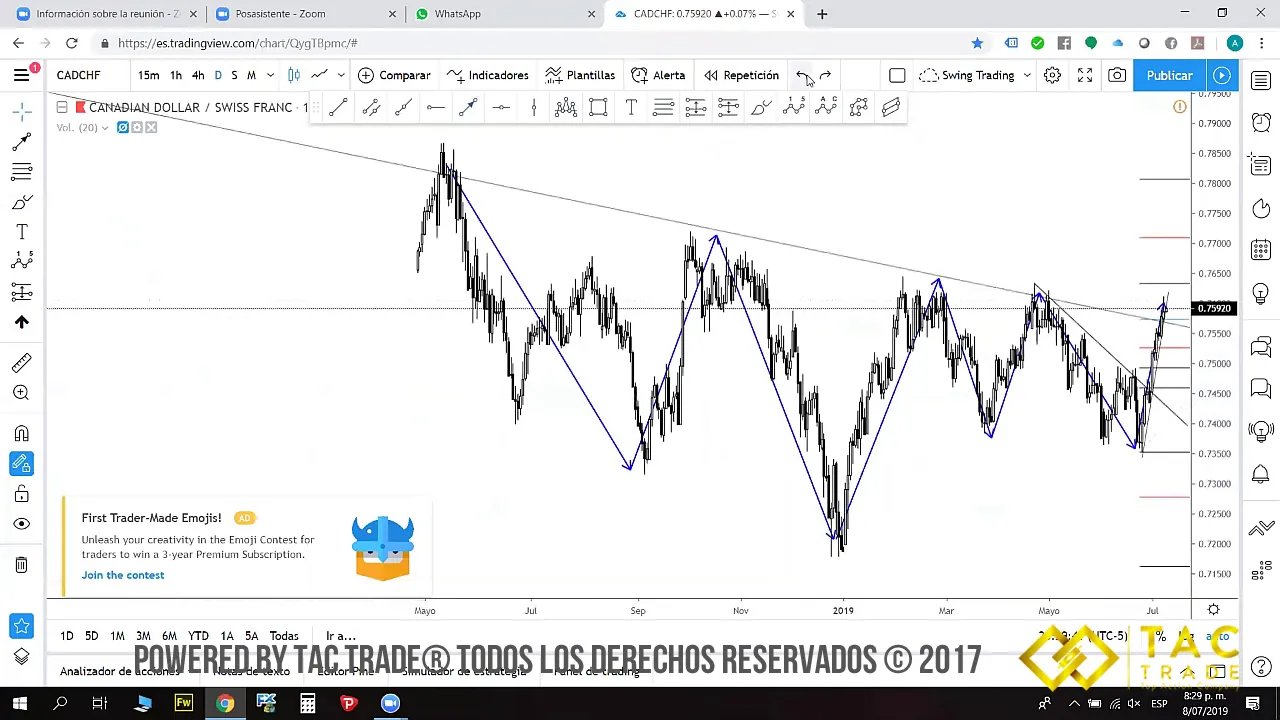Create an alert with Alerta button
The image size is (1280, 720).
[658, 75]
